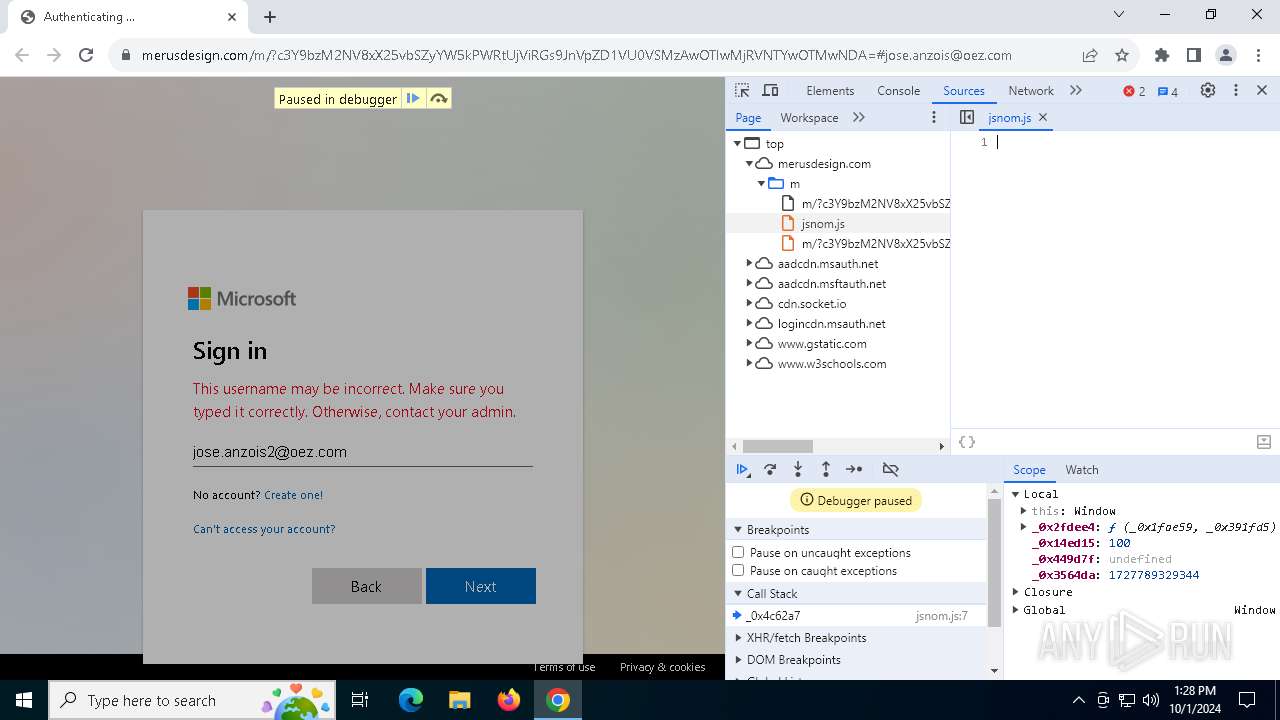Open Can't access your account link

264,529
